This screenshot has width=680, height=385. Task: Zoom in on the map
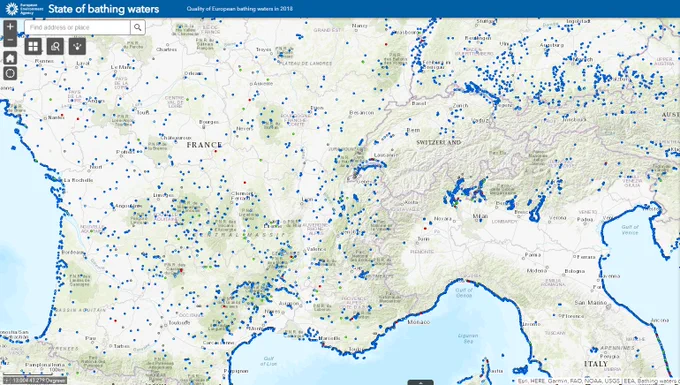10,26
